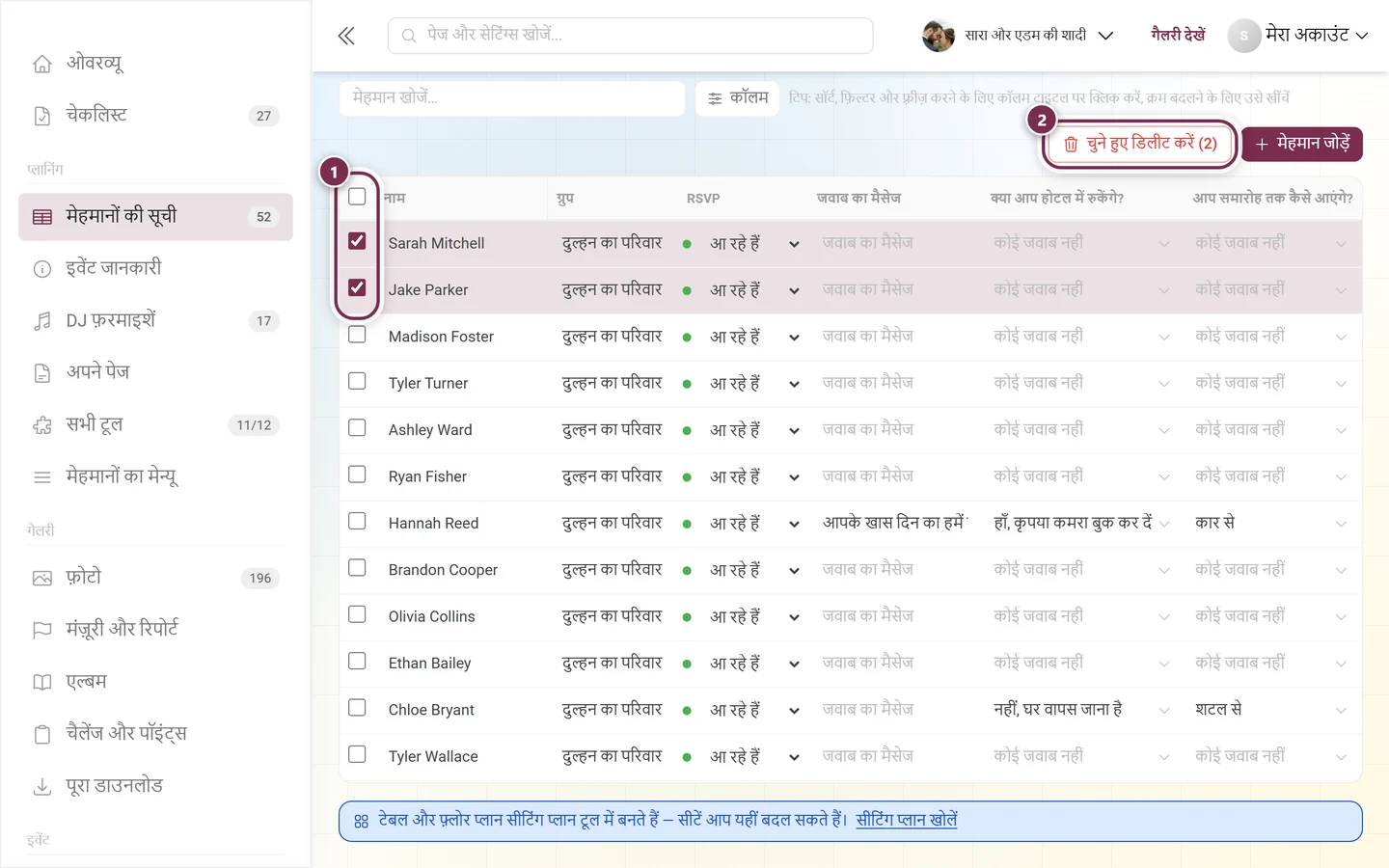Click the grid icon in seating plan banner
This screenshot has height=868, width=1389.
(x=362, y=822)
